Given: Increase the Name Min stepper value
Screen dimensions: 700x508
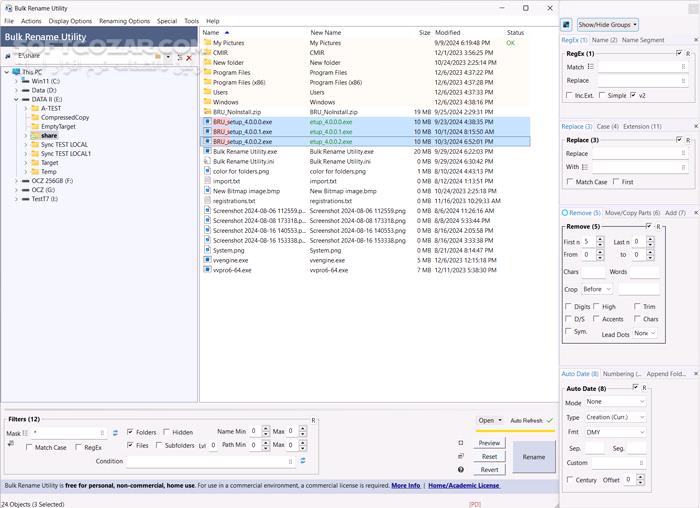Looking at the screenshot, I should (266, 429).
